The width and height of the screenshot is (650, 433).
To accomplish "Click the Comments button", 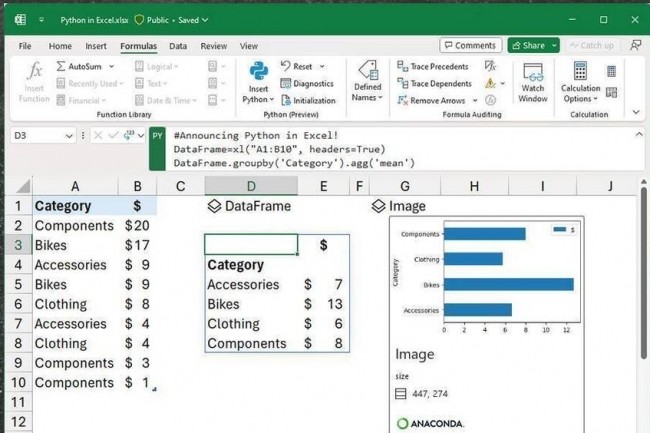I will [470, 45].
